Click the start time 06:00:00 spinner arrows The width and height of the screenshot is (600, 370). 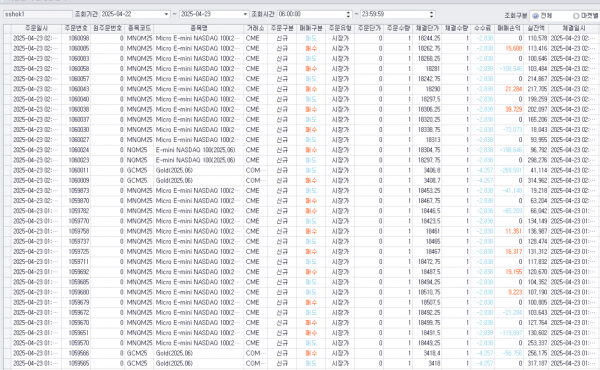[x=348, y=14]
